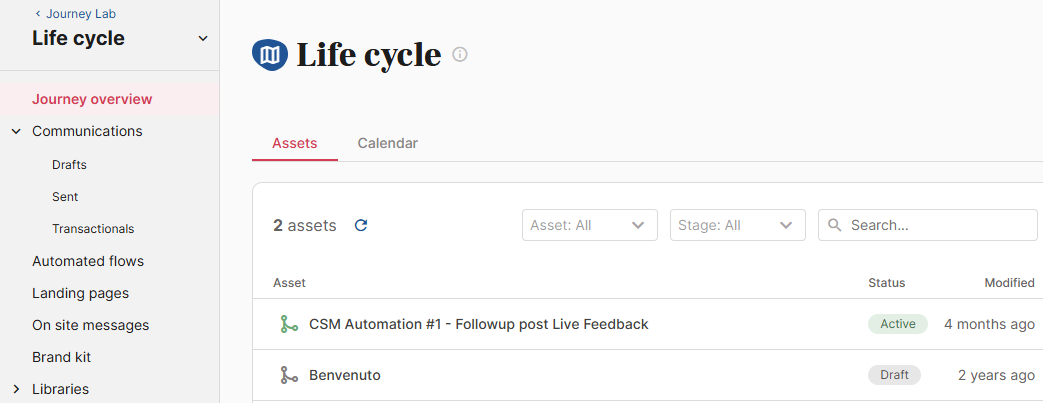The height and width of the screenshot is (403, 1043).
Task: Open the Asset: All filter dropdown
Action: point(590,225)
